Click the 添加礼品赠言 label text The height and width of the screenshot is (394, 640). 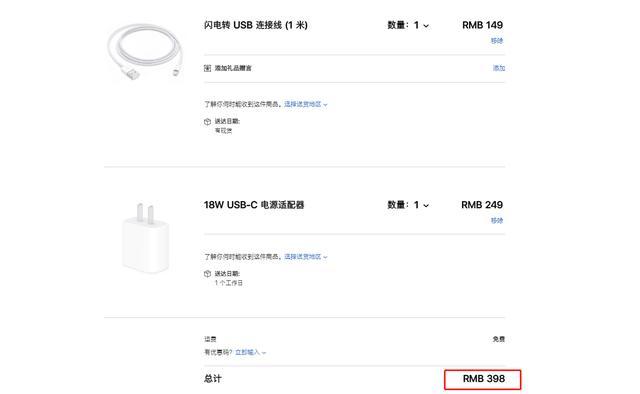click(233, 68)
